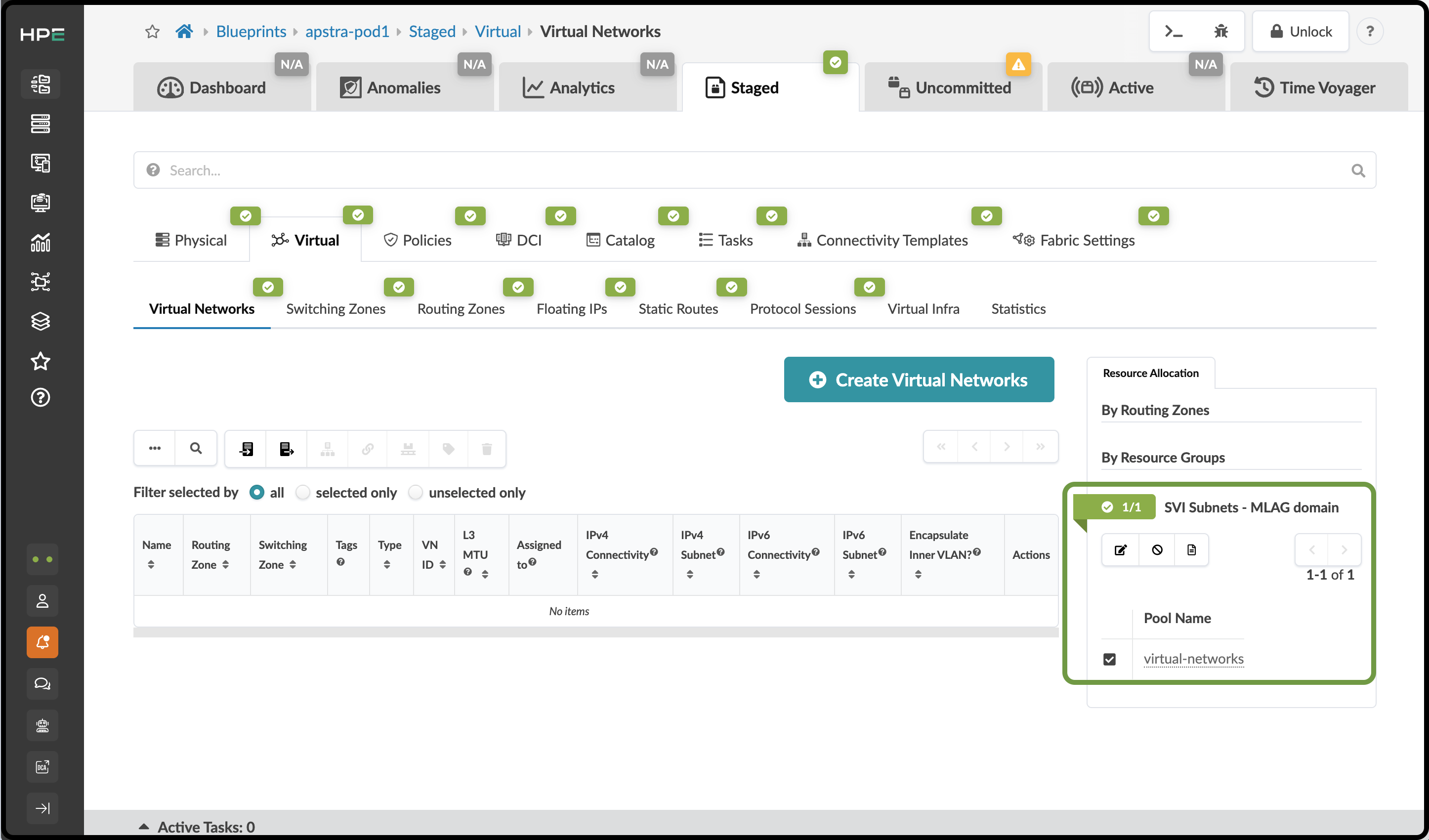1429x840 pixels.
Task: Open the CLI terminal prompt icon
Action: (1173, 31)
